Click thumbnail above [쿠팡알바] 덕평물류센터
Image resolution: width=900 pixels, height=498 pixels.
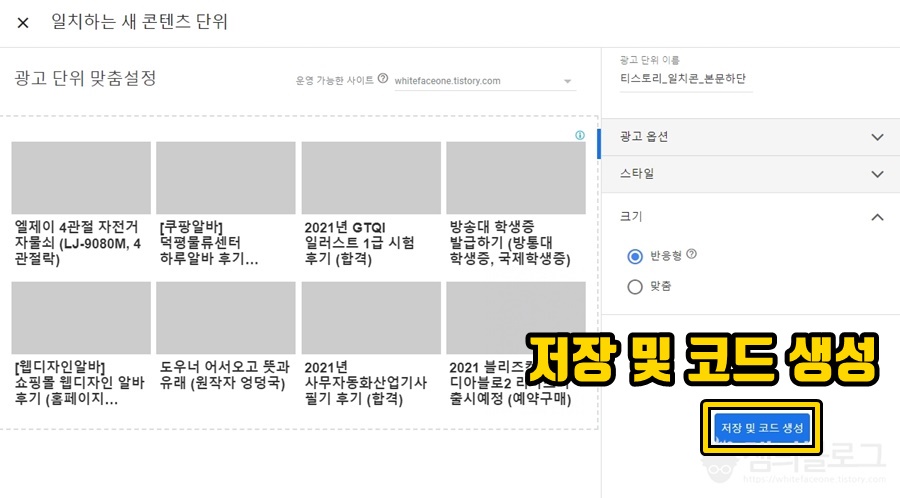point(226,178)
